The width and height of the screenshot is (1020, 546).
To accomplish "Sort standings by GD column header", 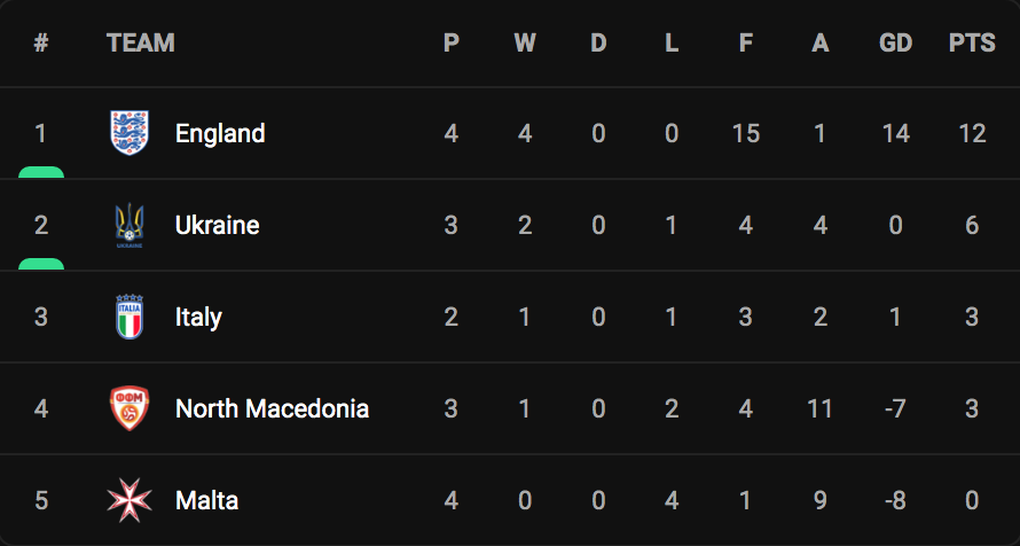I will (x=896, y=43).
